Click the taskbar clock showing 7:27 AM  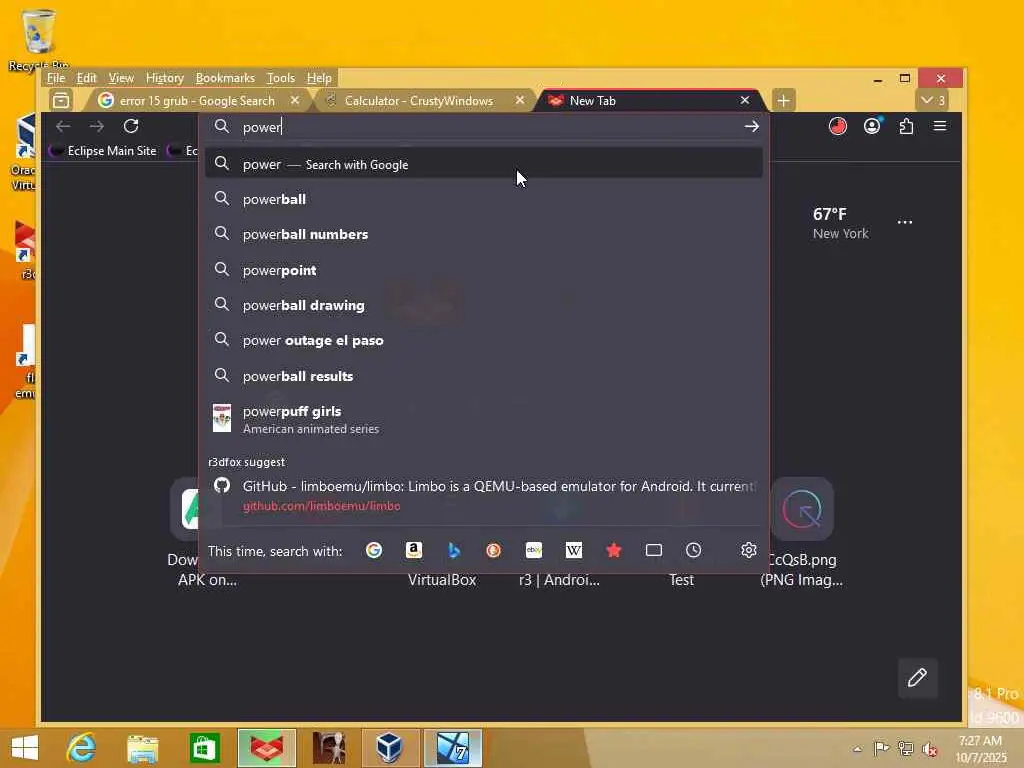pos(980,748)
